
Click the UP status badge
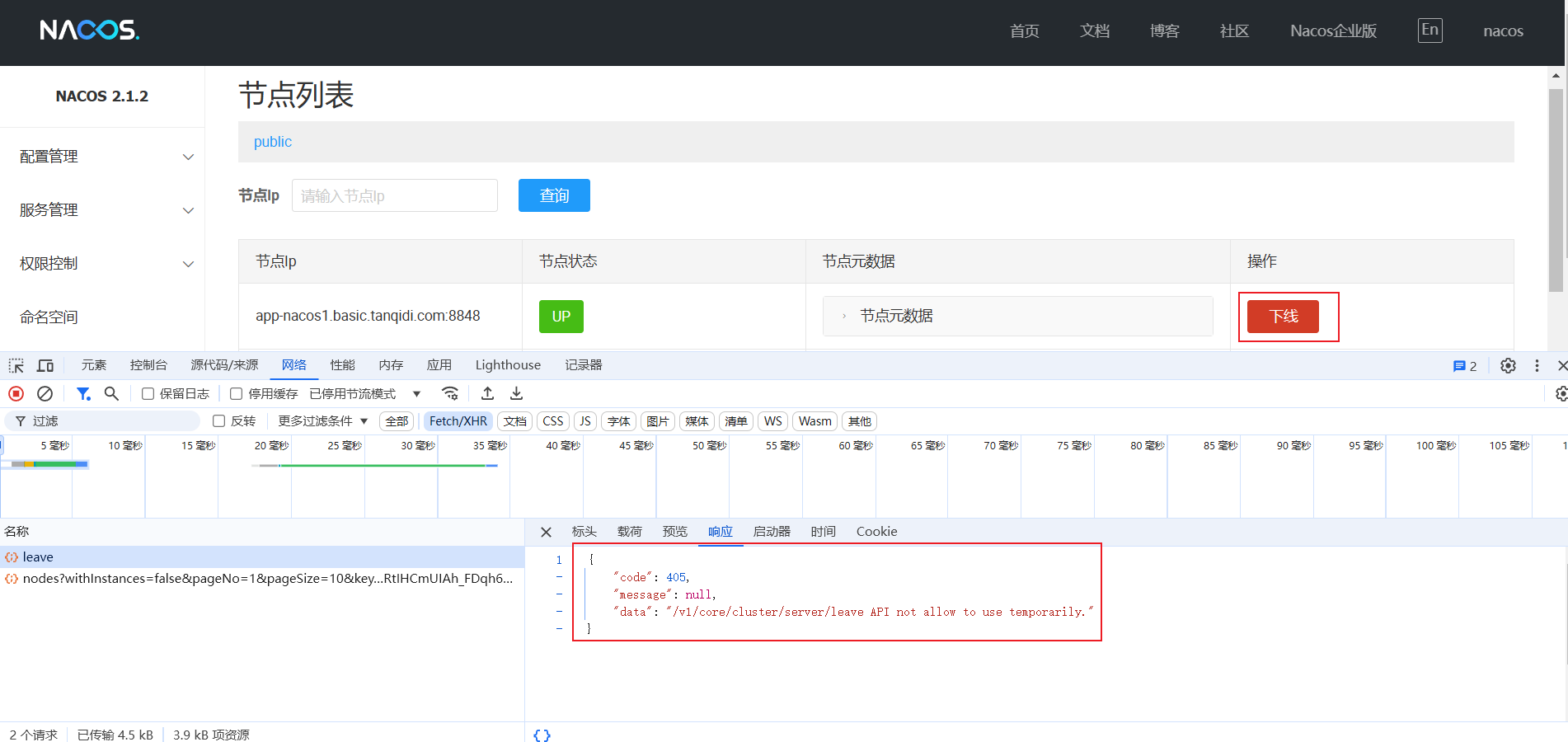click(561, 317)
